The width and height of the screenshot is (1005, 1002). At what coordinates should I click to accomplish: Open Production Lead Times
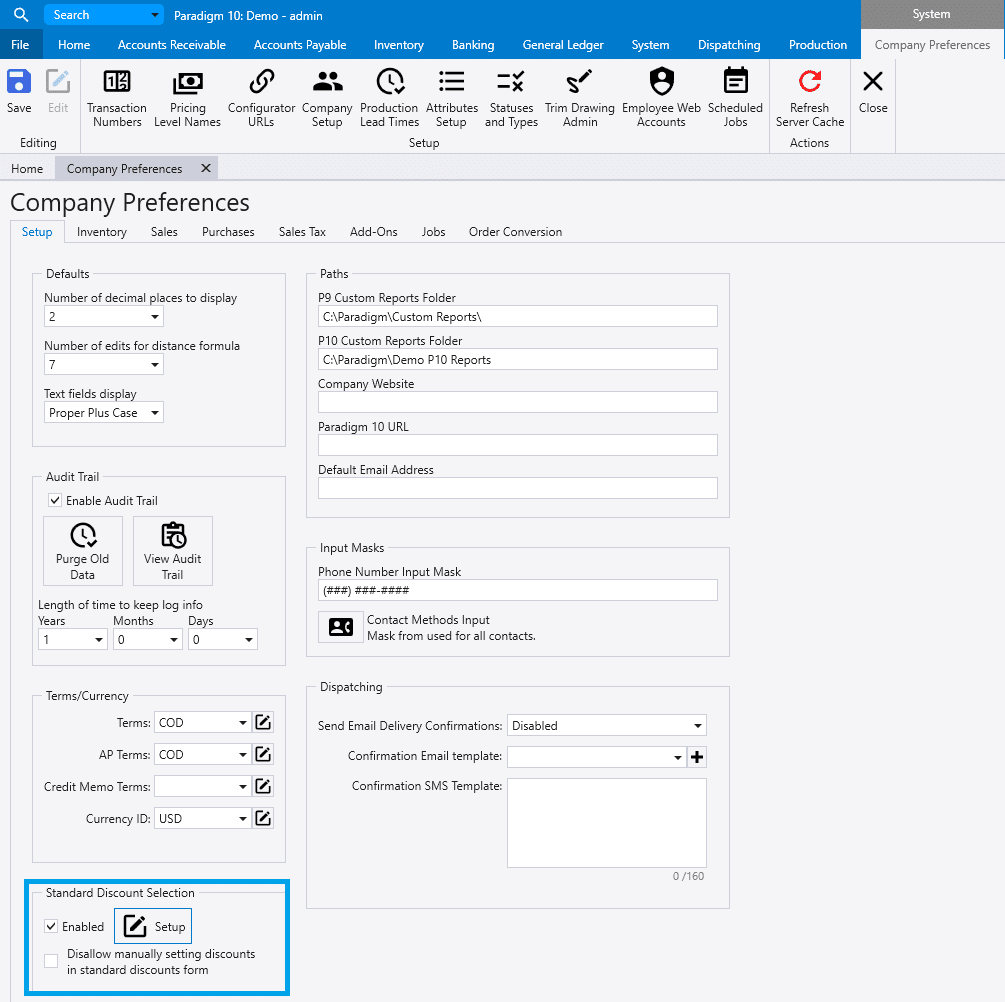389,97
